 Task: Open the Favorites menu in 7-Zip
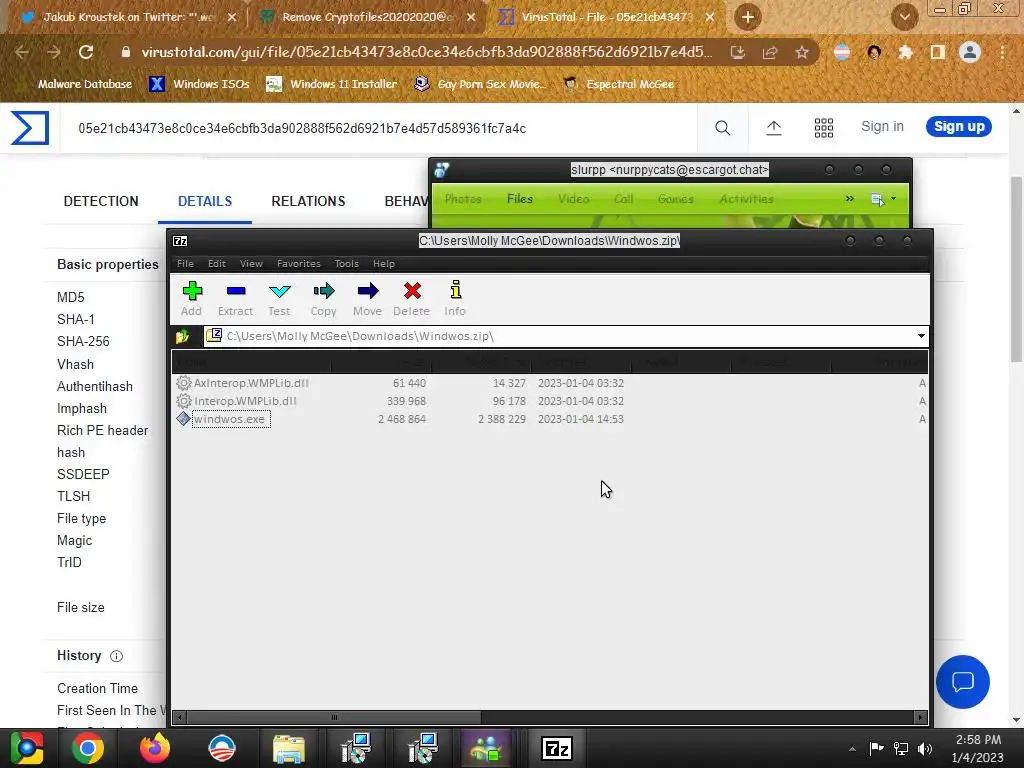pyautogui.click(x=298, y=264)
